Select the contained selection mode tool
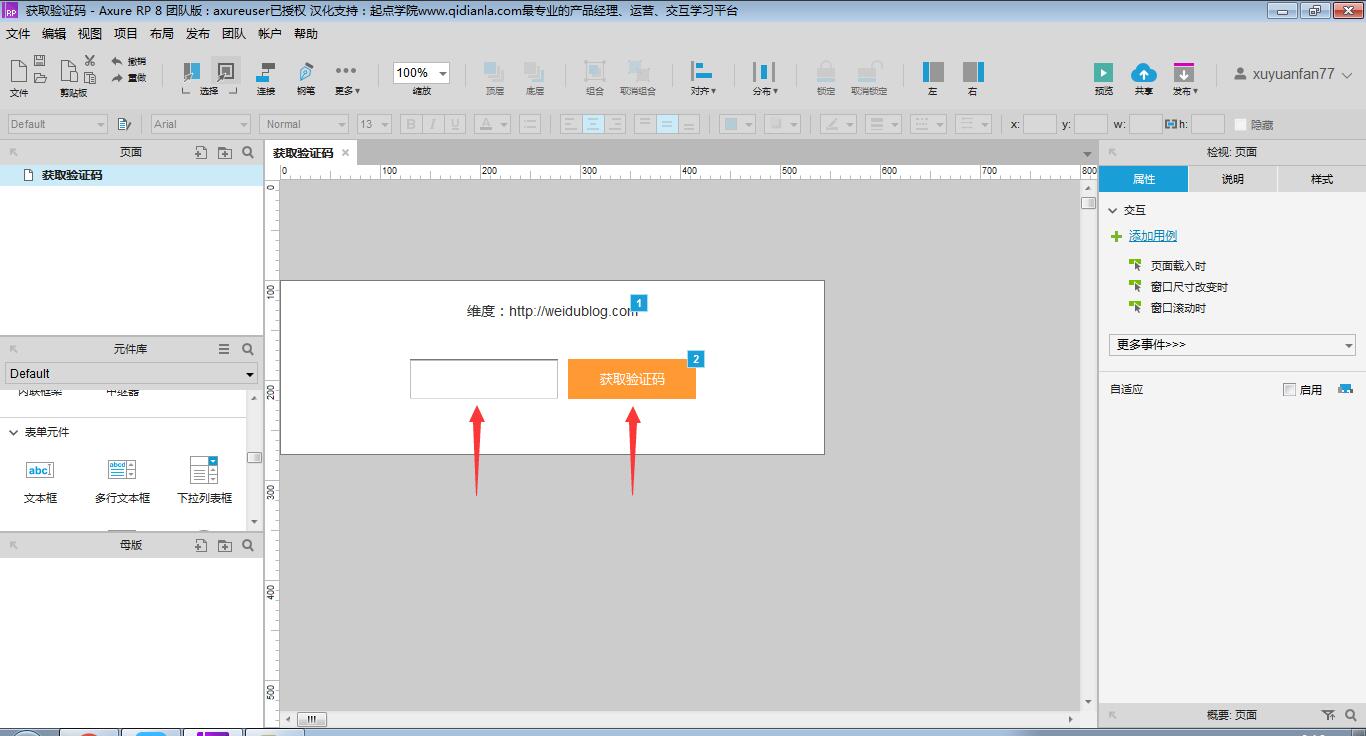Screen dimensions: 1366x736 point(226,72)
